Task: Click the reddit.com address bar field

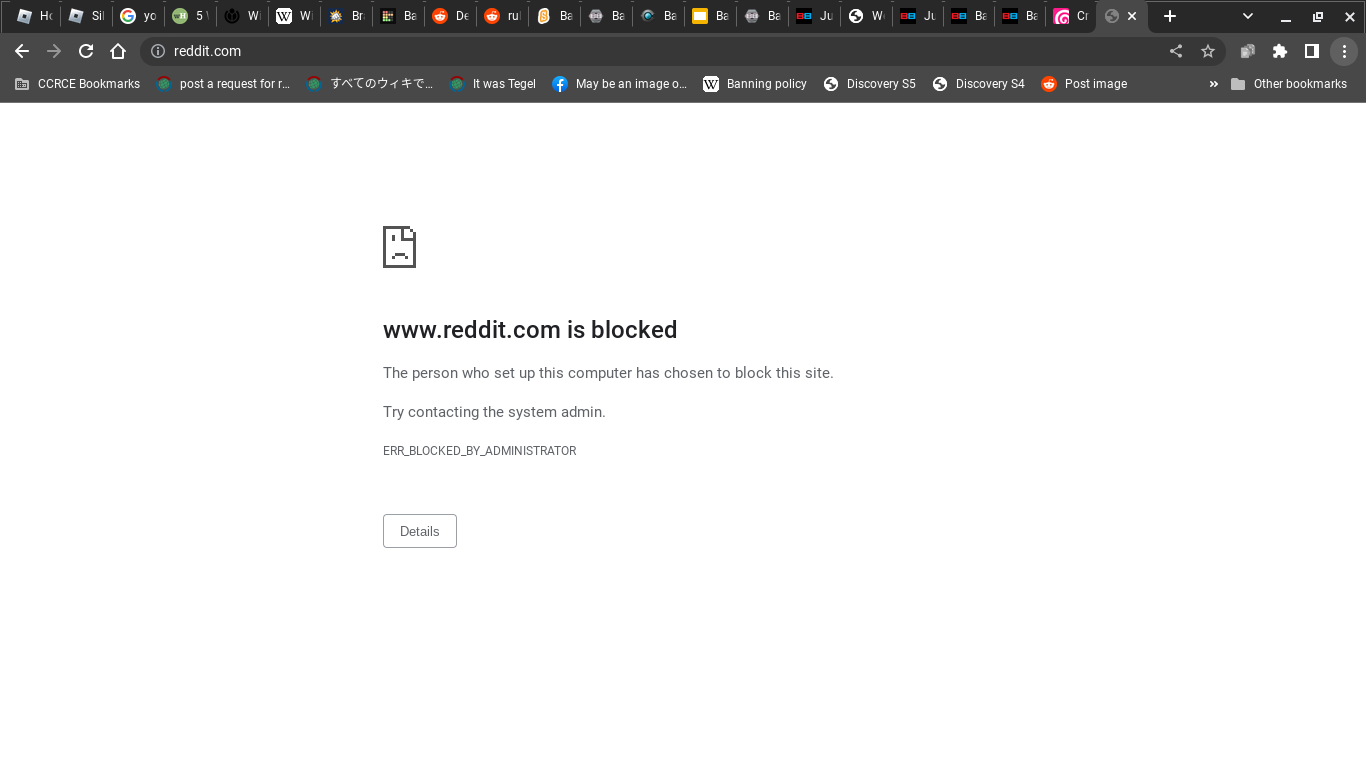Action: coord(660,51)
